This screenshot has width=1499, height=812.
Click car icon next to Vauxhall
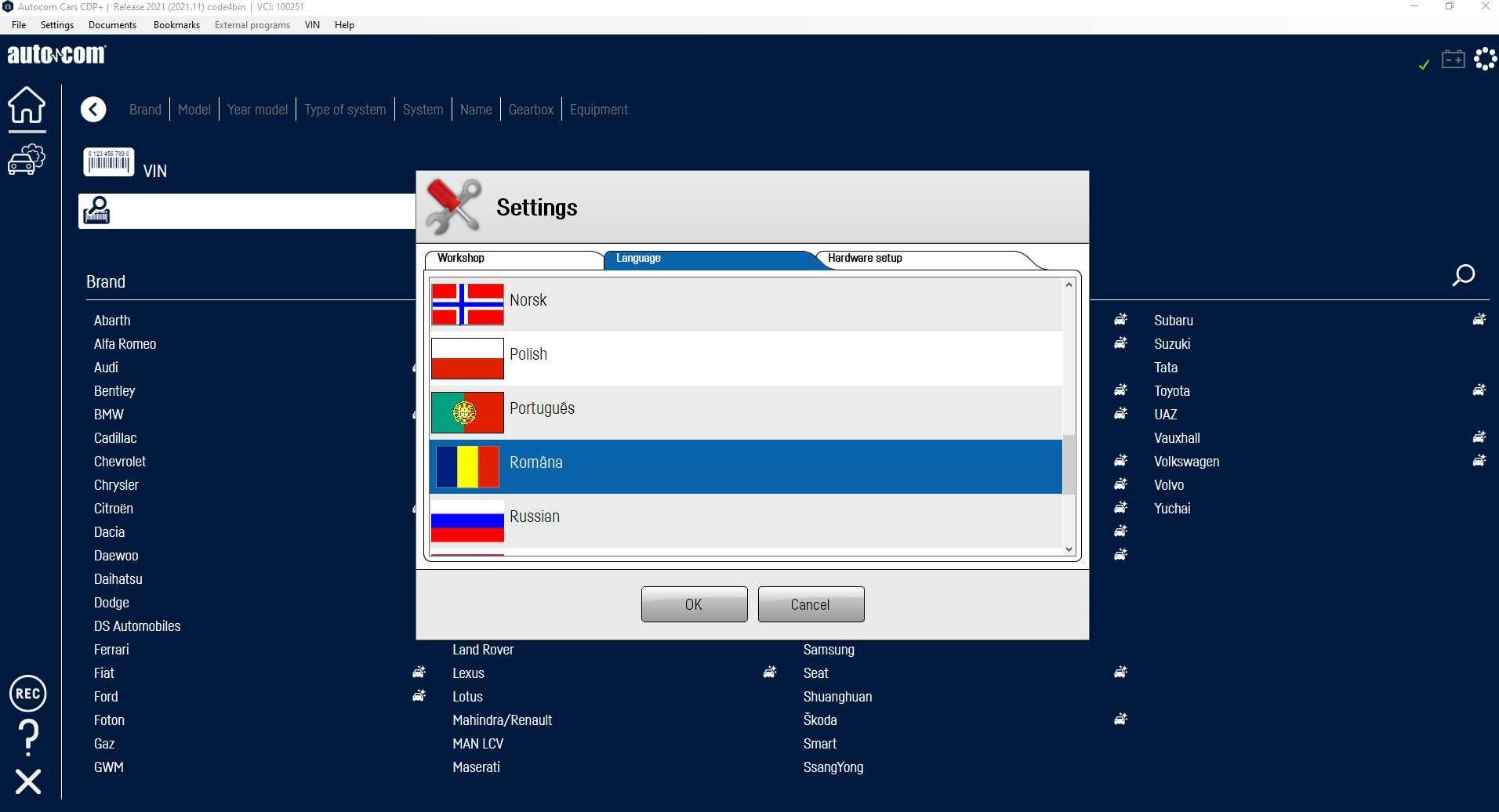coord(1479,437)
